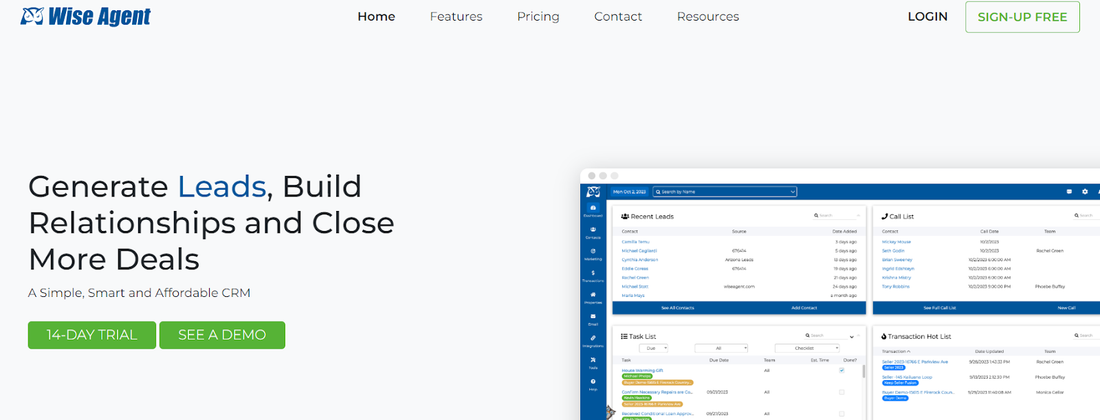Click the Transaction Hot List flame icon
Screen dimensions: 1100x420
(884, 337)
